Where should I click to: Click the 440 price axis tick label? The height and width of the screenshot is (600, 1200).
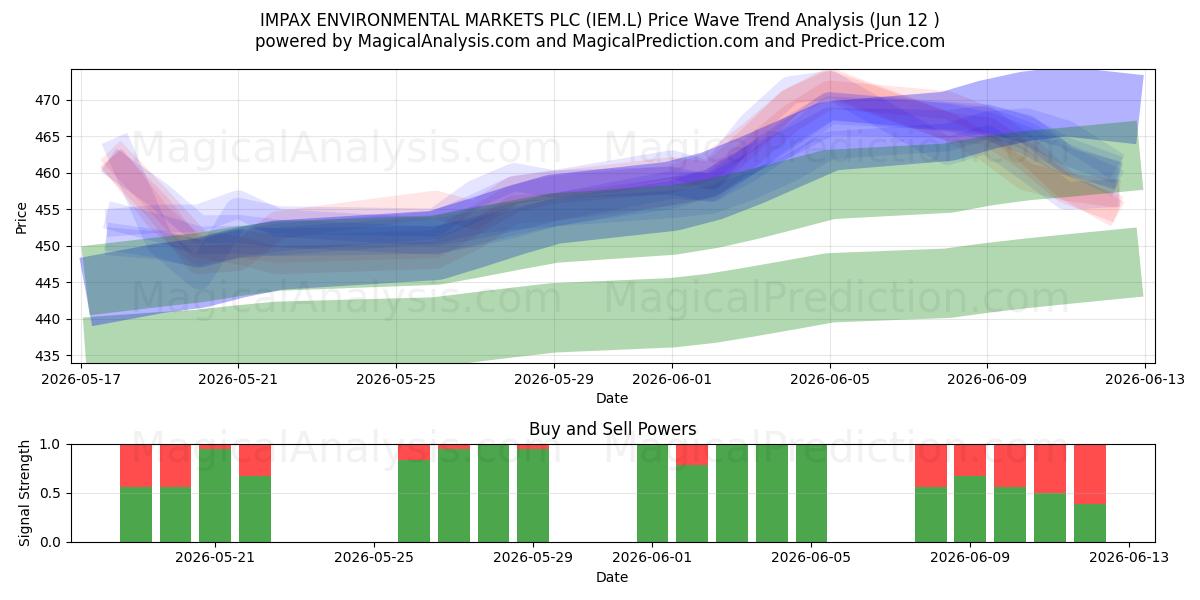coord(48,319)
